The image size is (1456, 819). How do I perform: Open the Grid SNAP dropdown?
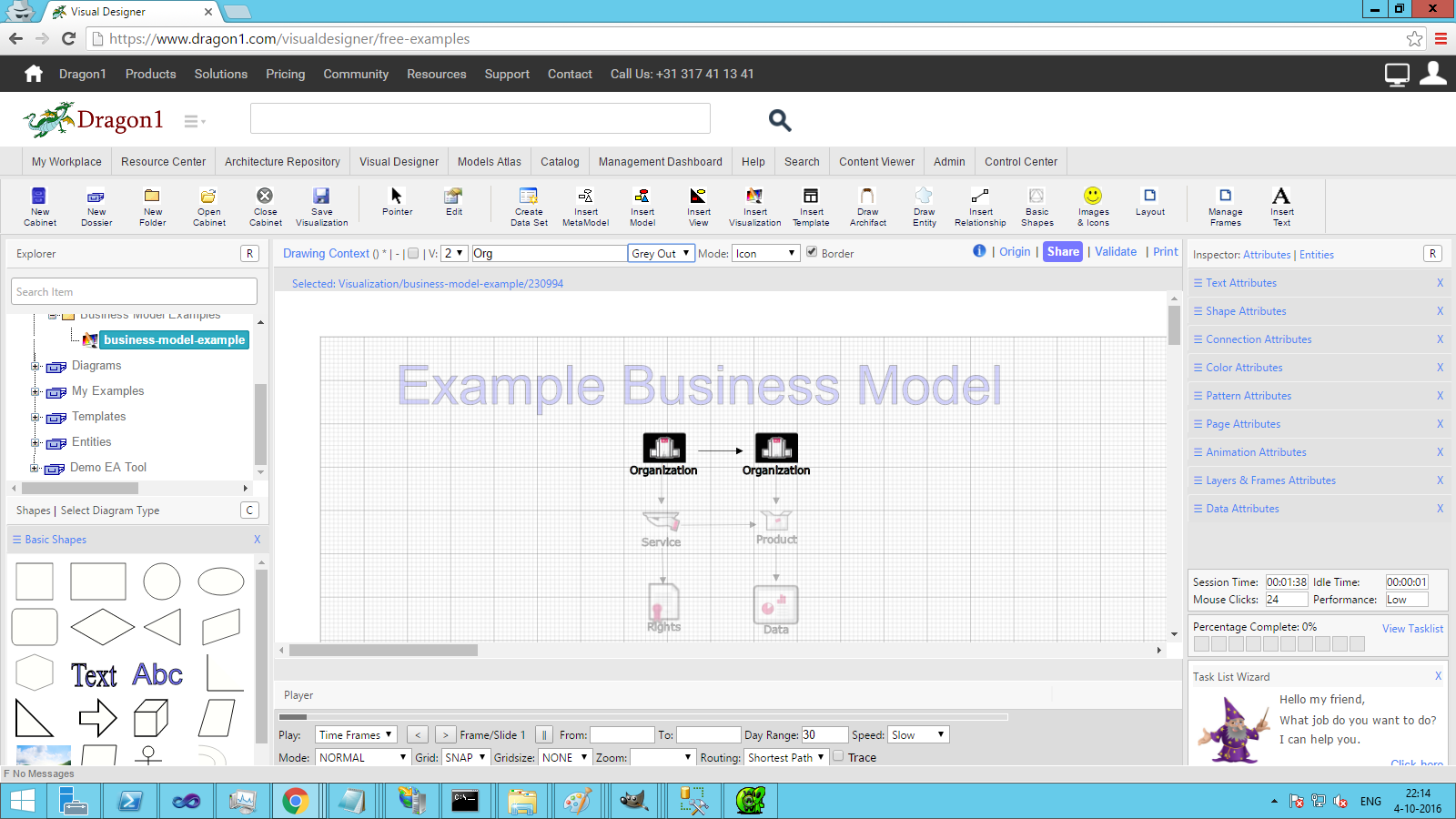tap(465, 757)
